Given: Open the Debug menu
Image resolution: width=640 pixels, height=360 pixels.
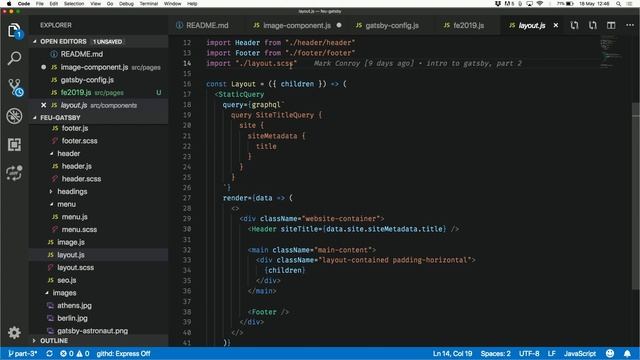Looking at the screenshot, I should click(126, 4).
